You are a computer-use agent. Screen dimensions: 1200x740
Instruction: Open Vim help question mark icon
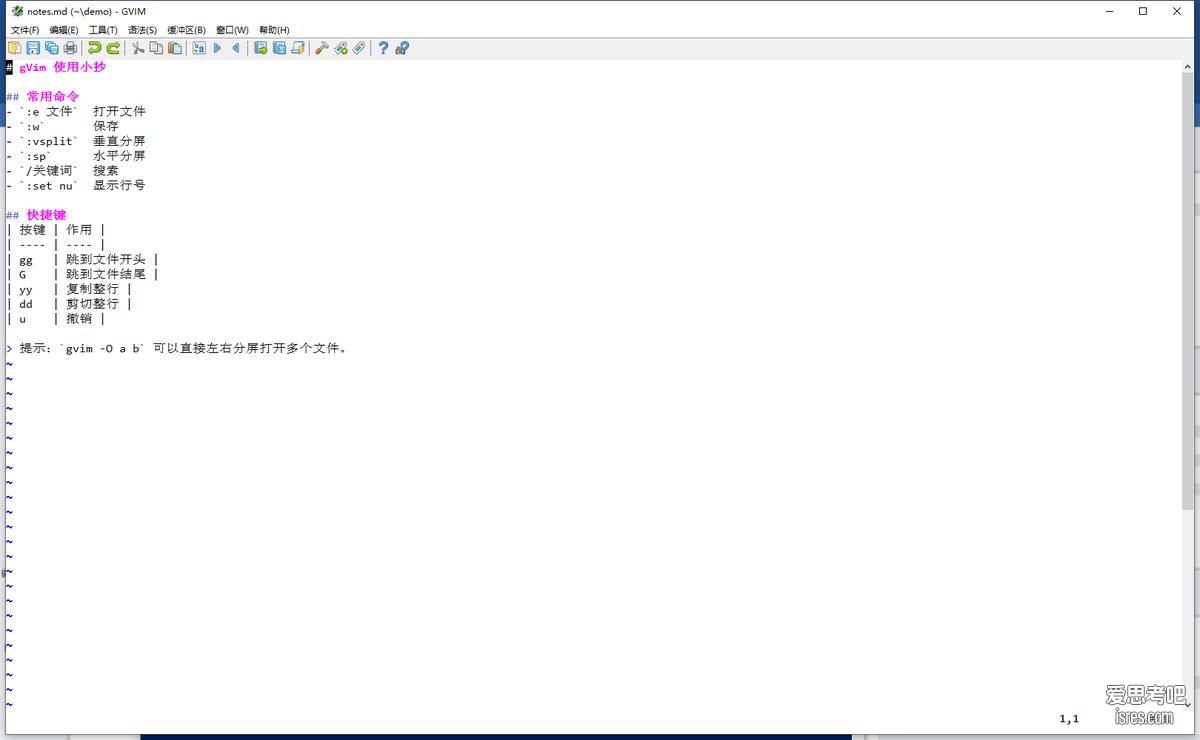click(383, 48)
